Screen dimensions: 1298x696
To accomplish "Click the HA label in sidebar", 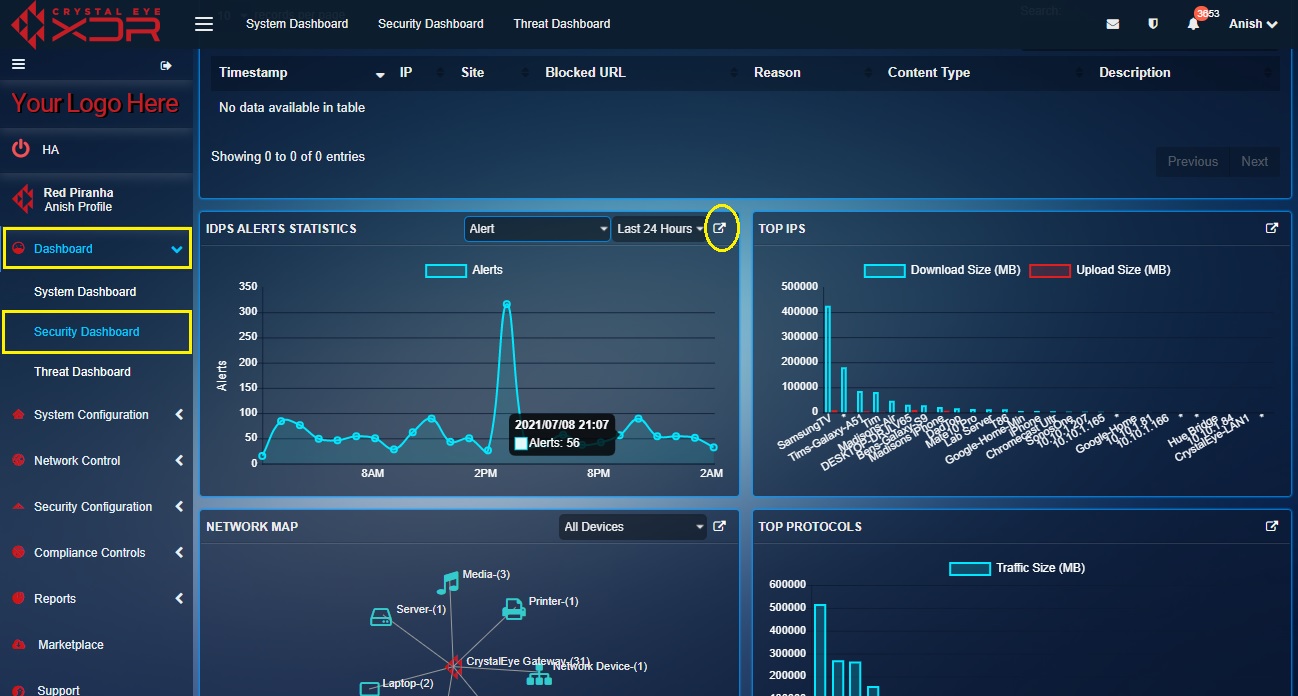I will coord(51,150).
